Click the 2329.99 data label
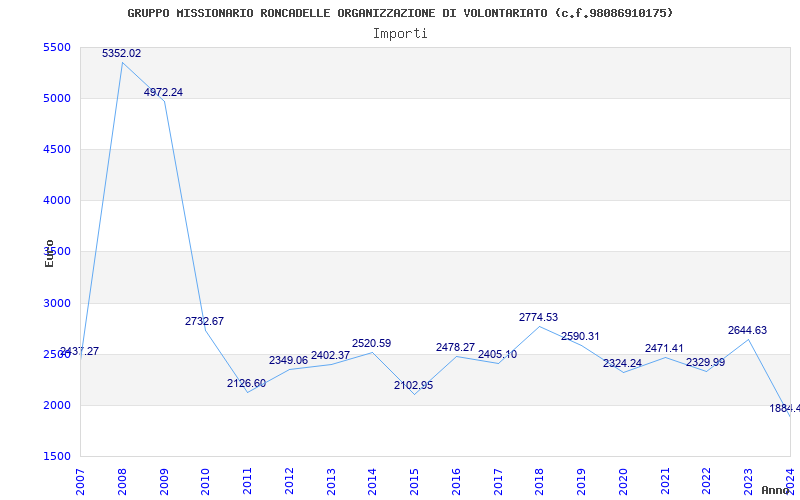 [705, 362]
